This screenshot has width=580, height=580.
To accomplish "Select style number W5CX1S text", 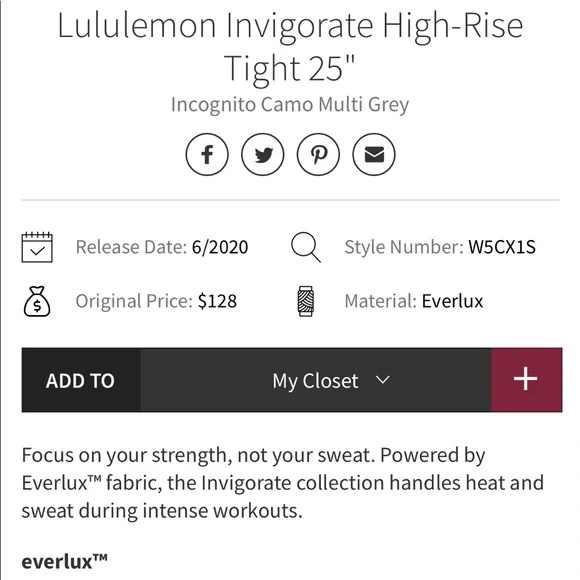I will (x=502, y=247).
